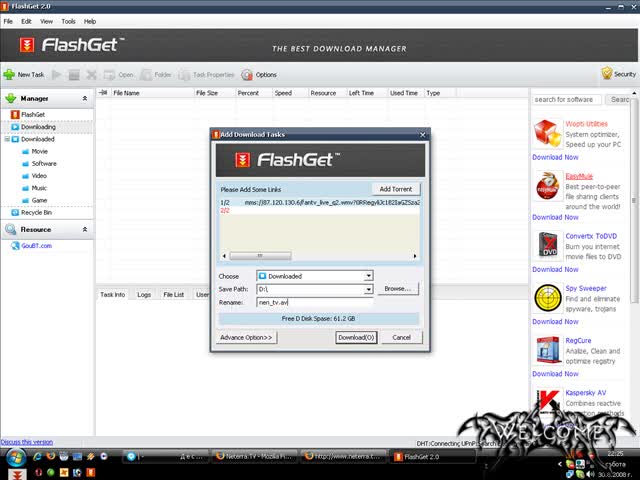Click Download Now under RegCure

pos(555,374)
